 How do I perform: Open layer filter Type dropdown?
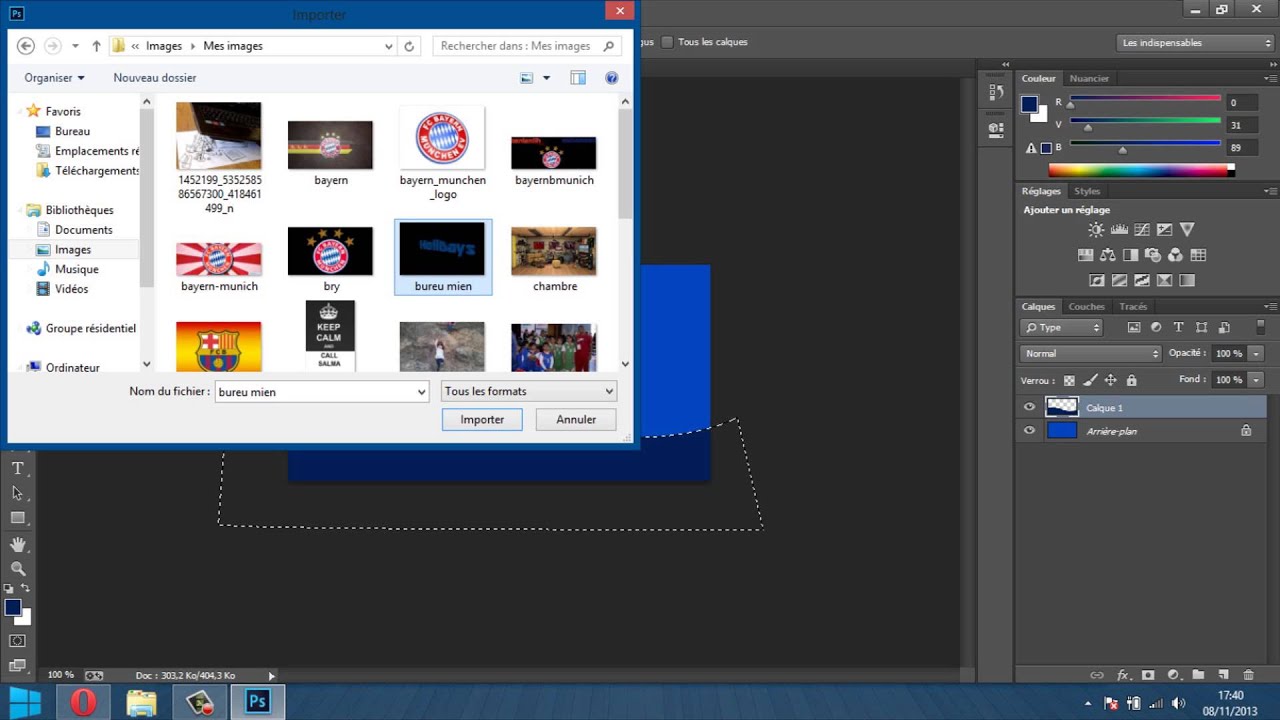pos(1061,327)
